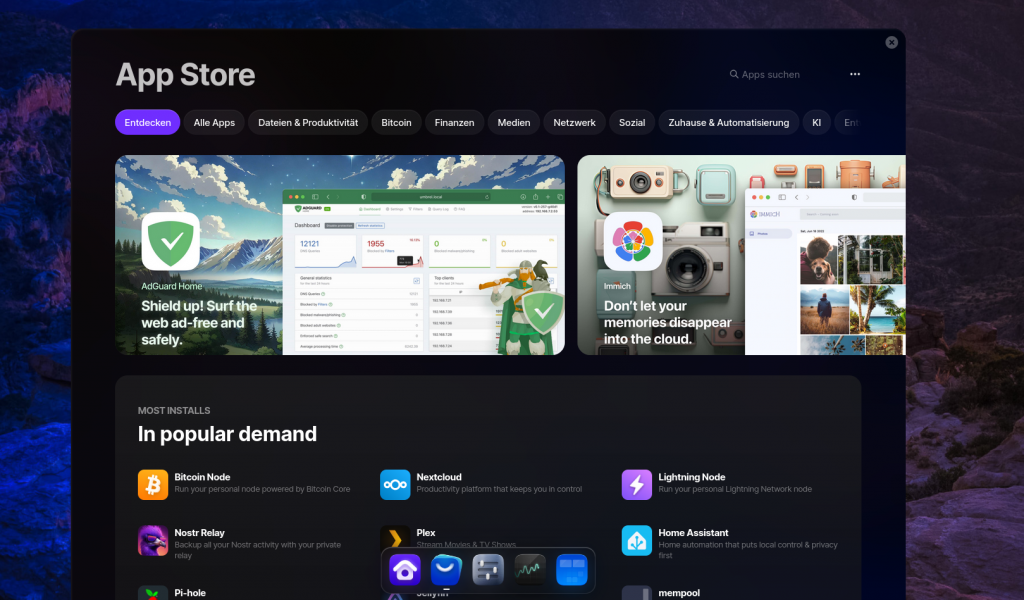Open the Live Usage graph icon in dock
The image size is (1024, 600).
point(529,570)
